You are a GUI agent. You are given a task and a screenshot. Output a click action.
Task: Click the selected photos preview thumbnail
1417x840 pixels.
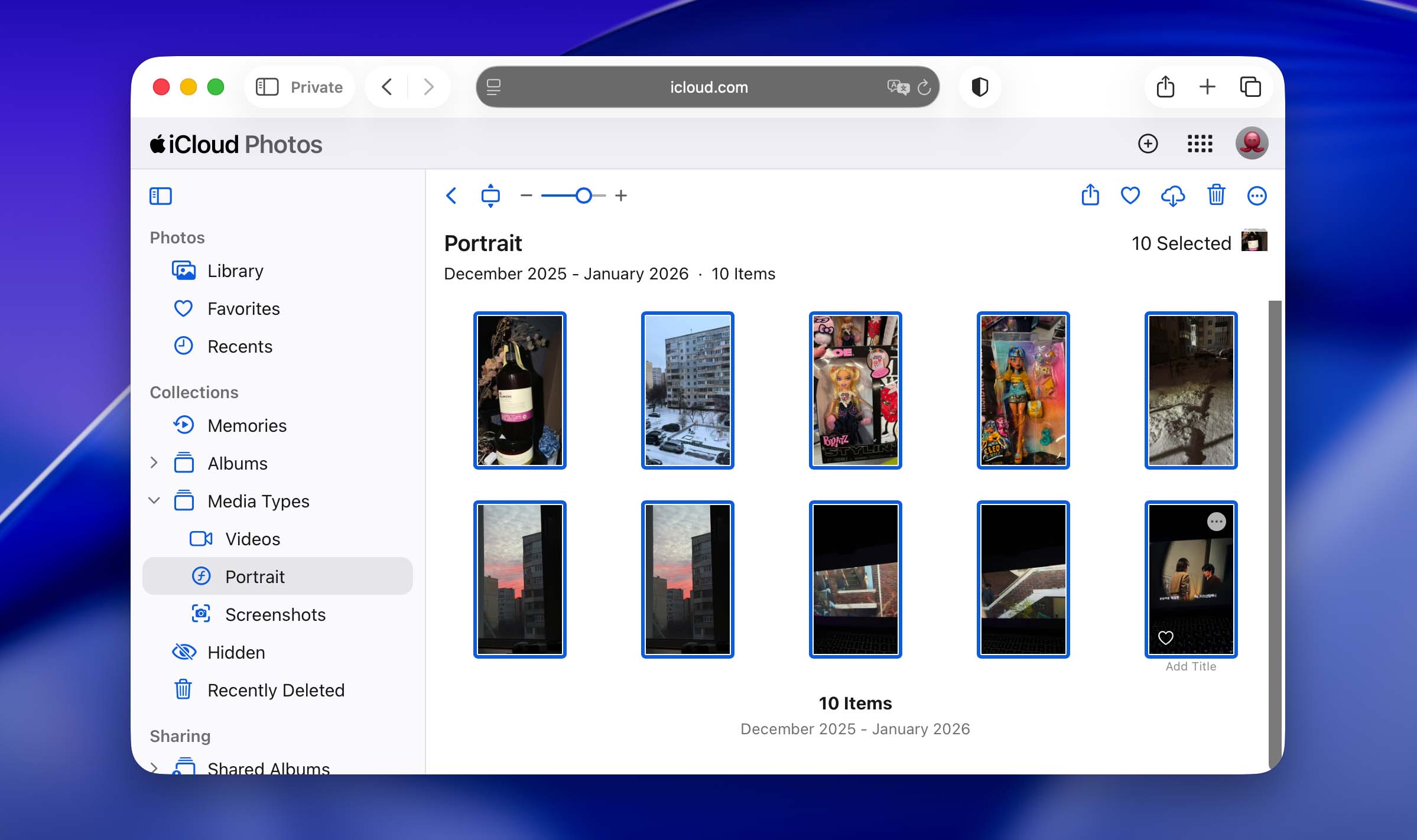click(x=1254, y=241)
